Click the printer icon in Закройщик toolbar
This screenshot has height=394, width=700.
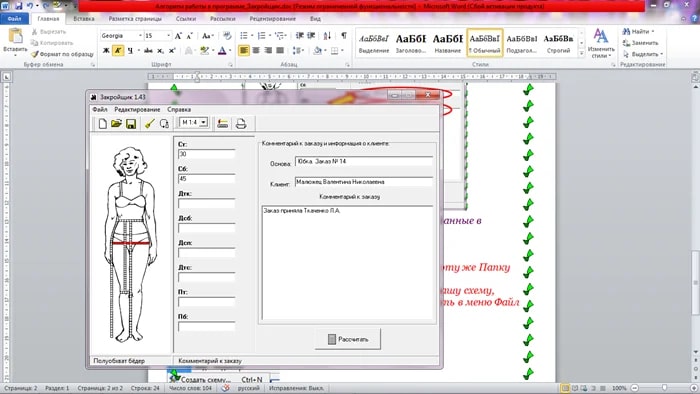pos(241,124)
